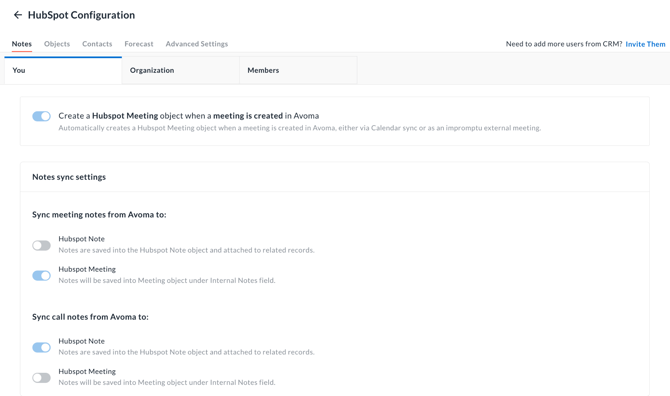Select the You sub-tab
The width and height of the screenshot is (670, 396).
point(63,70)
